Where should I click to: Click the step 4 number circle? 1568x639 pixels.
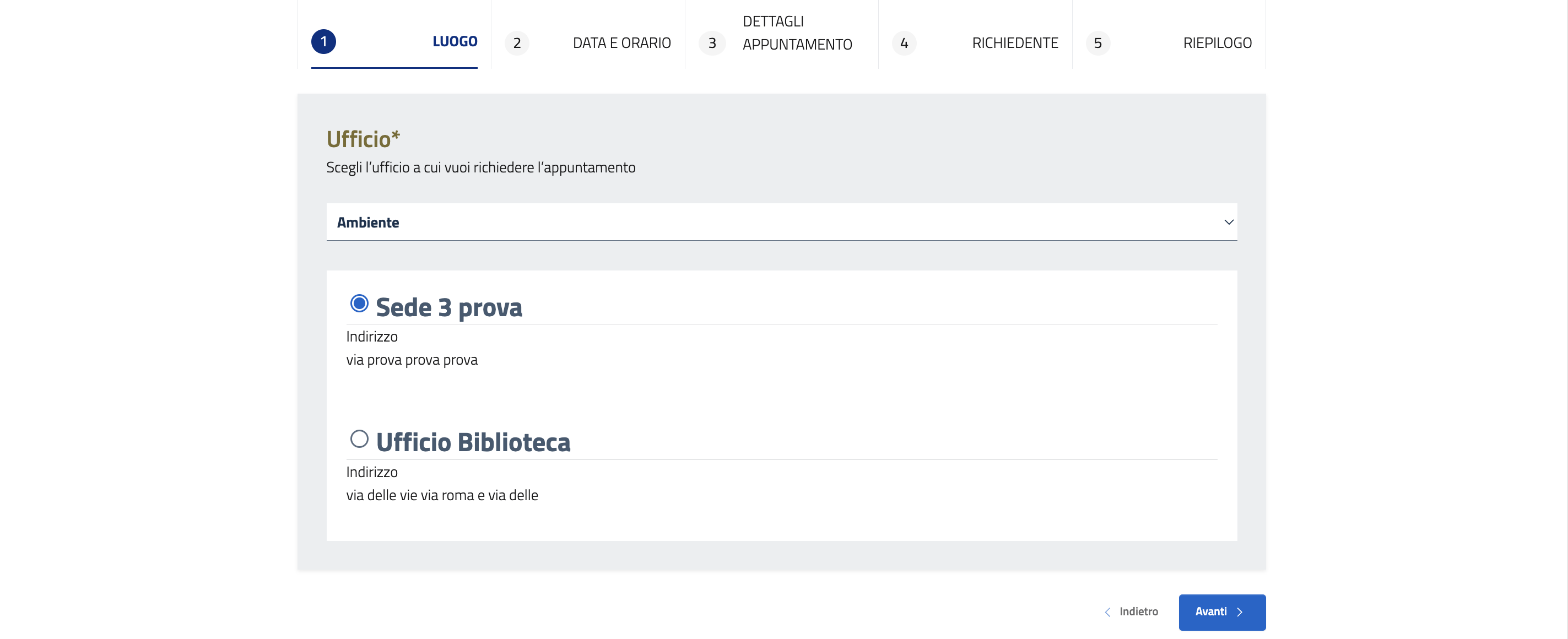tap(904, 43)
